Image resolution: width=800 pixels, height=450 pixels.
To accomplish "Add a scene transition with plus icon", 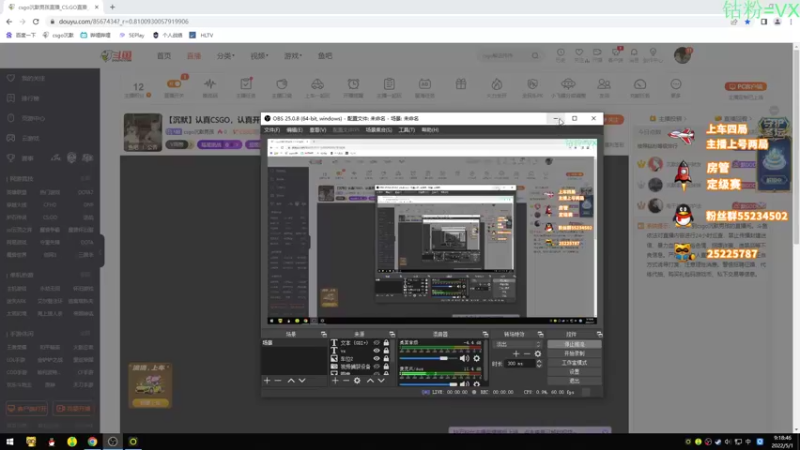I will click(x=516, y=354).
